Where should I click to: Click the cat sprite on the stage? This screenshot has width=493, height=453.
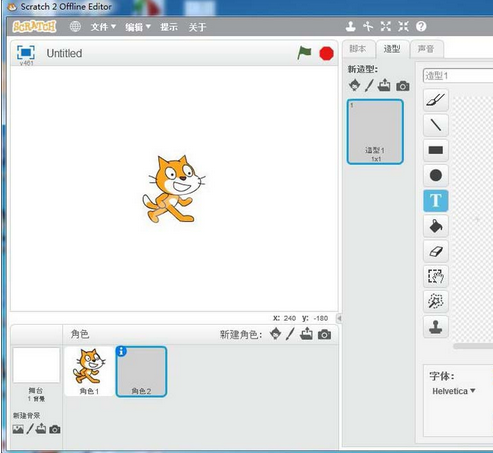pyautogui.click(x=173, y=189)
